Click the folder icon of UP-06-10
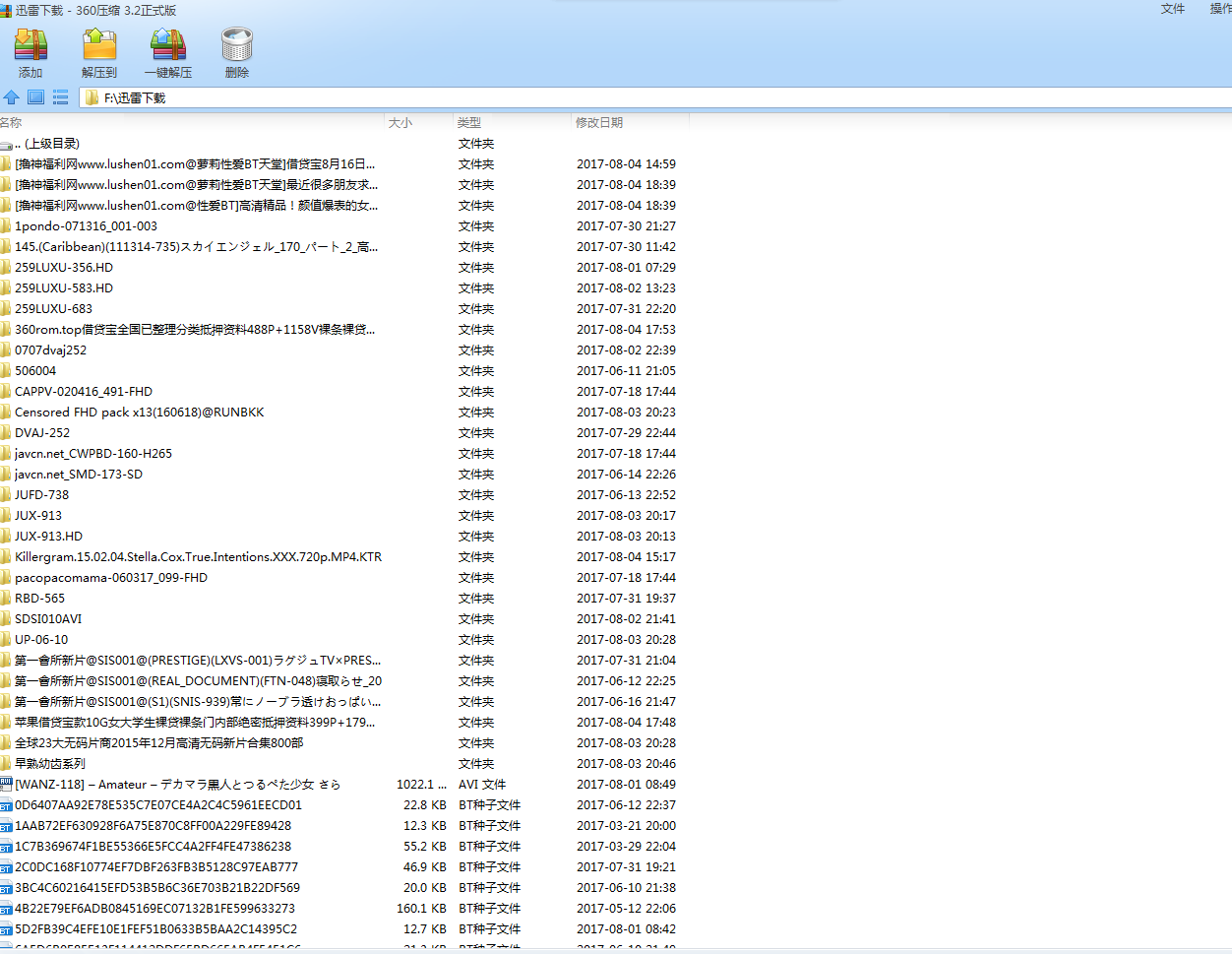Screen dimensions: 1232x954 (x=5, y=640)
